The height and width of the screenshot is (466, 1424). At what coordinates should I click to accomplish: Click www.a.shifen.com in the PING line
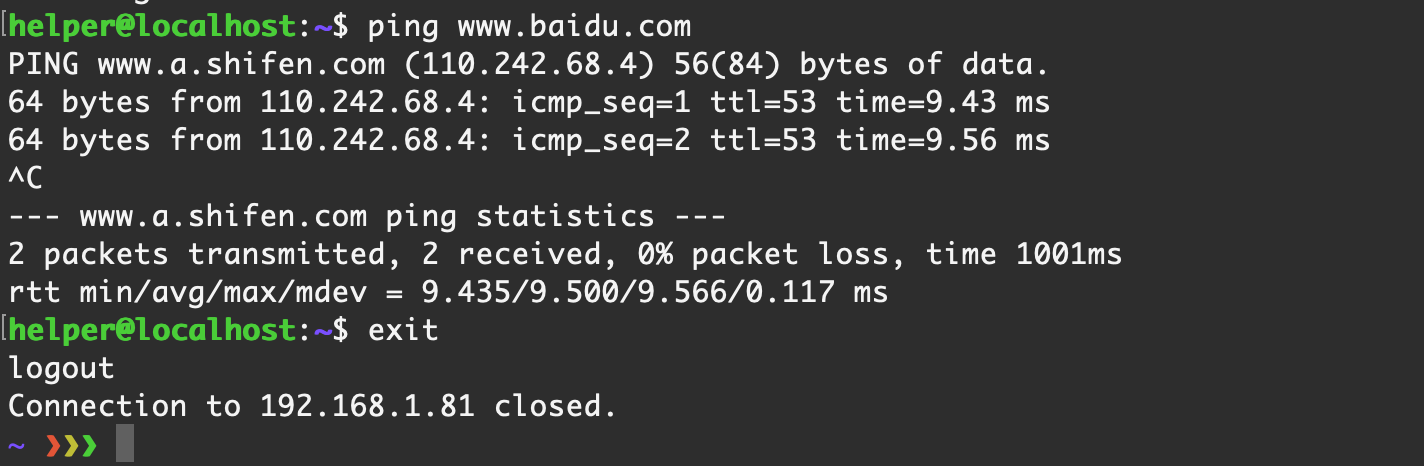point(241,65)
